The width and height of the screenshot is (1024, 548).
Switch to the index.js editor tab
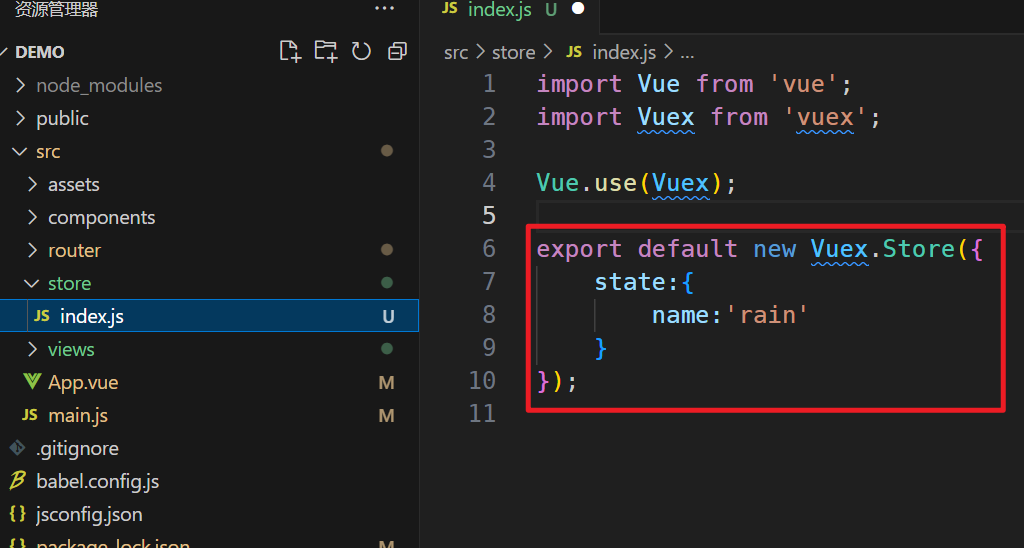pos(500,10)
